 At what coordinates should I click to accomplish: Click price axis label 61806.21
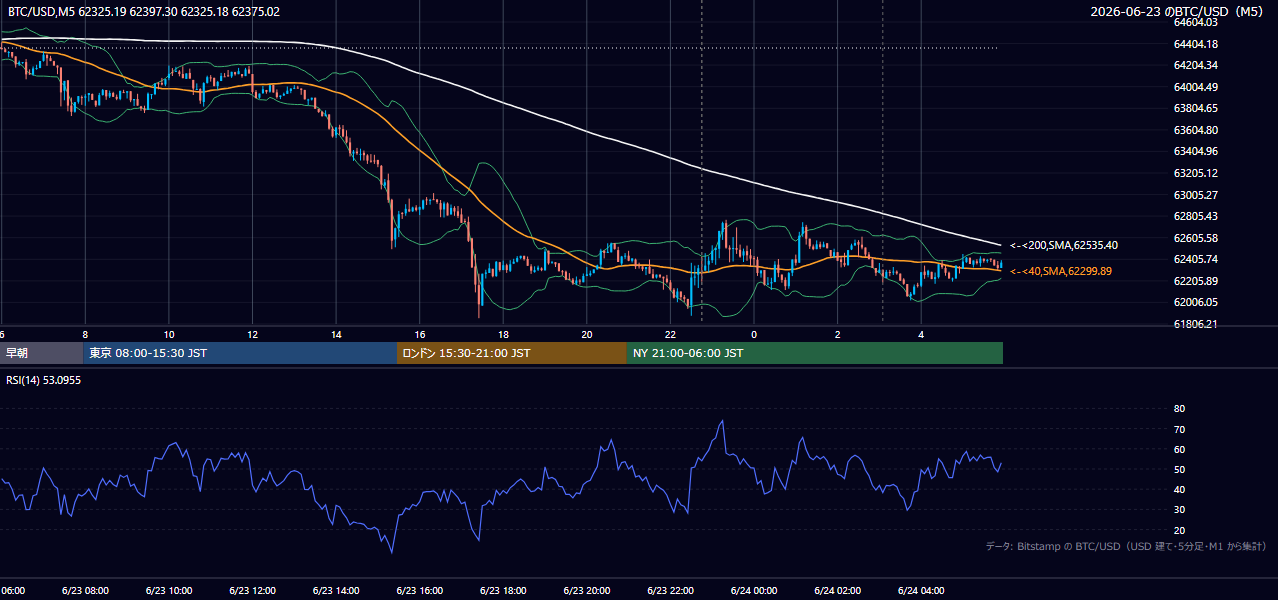1195,324
